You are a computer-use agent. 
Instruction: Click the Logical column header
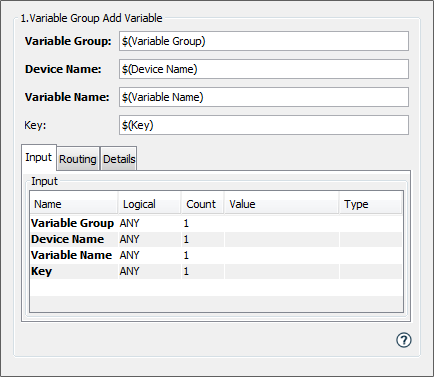pos(150,204)
